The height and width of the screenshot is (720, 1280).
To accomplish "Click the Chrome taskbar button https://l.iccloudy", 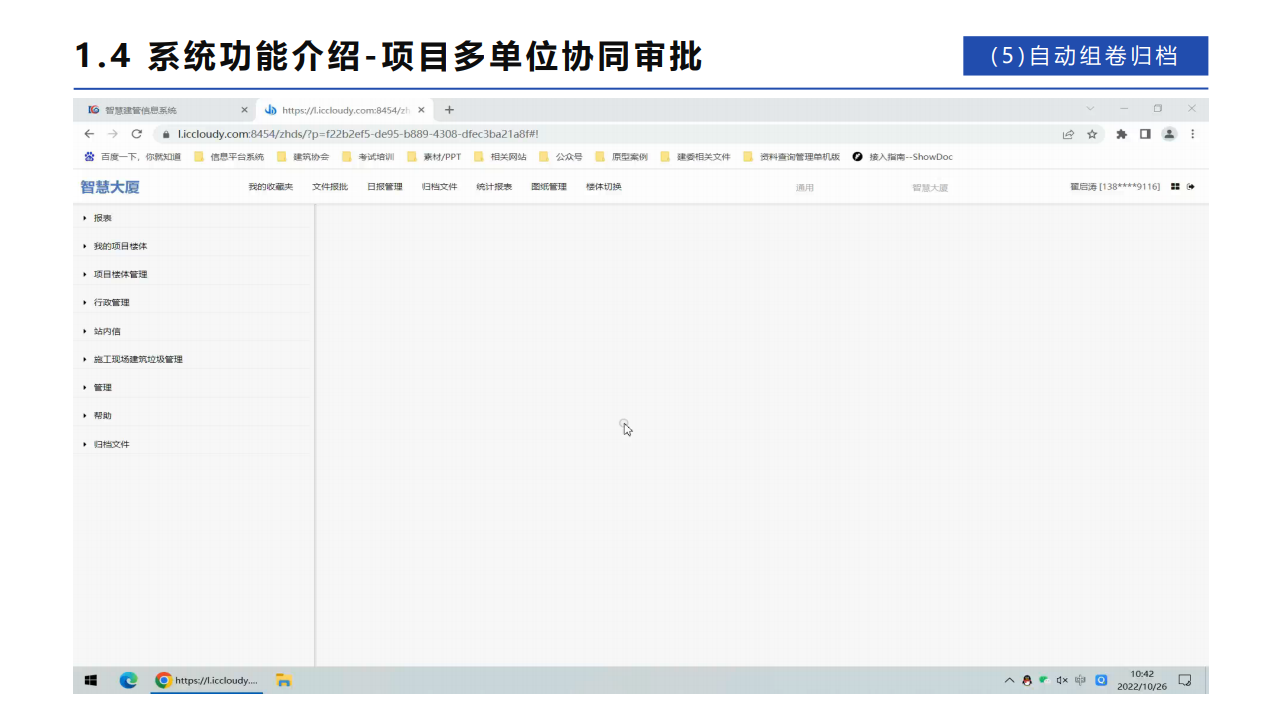I will click(x=208, y=680).
